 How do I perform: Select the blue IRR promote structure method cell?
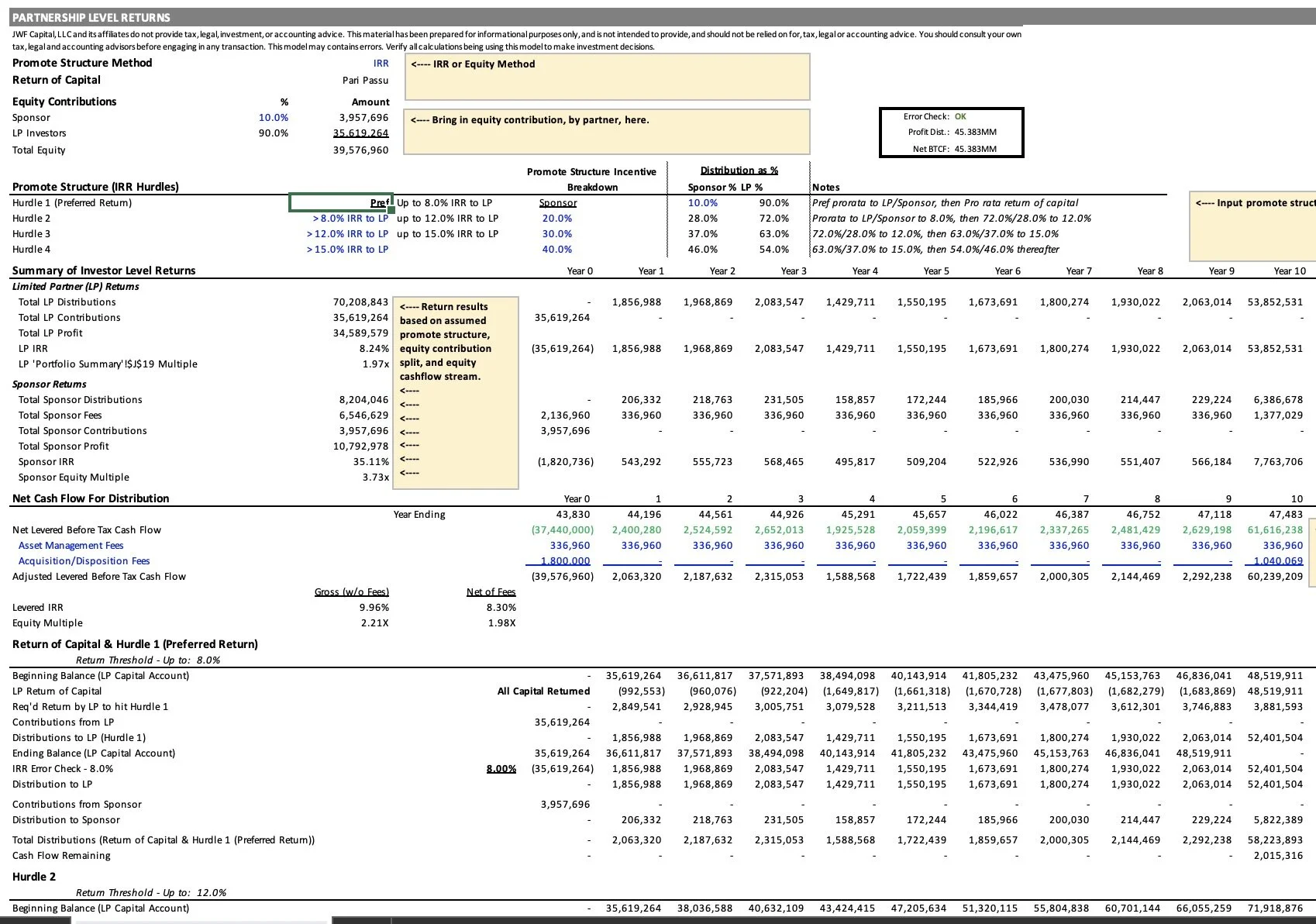coord(381,64)
